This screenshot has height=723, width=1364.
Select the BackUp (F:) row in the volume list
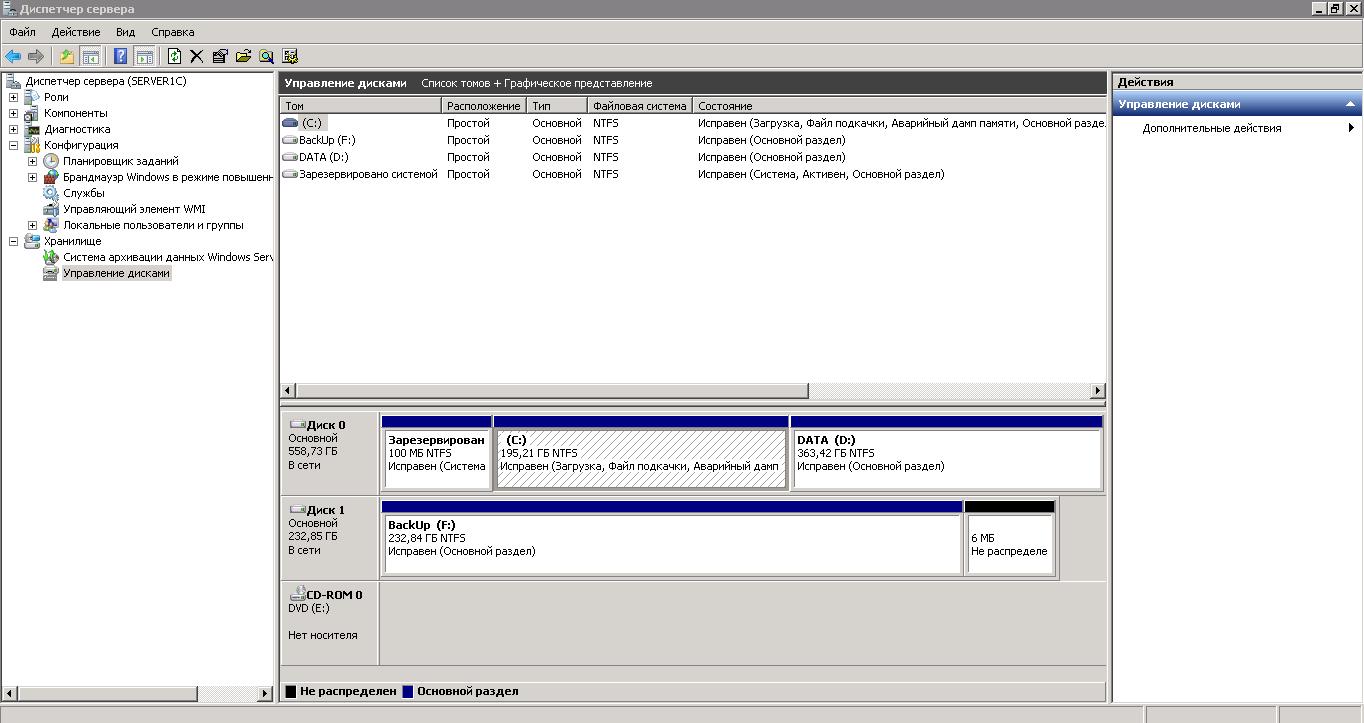693,140
